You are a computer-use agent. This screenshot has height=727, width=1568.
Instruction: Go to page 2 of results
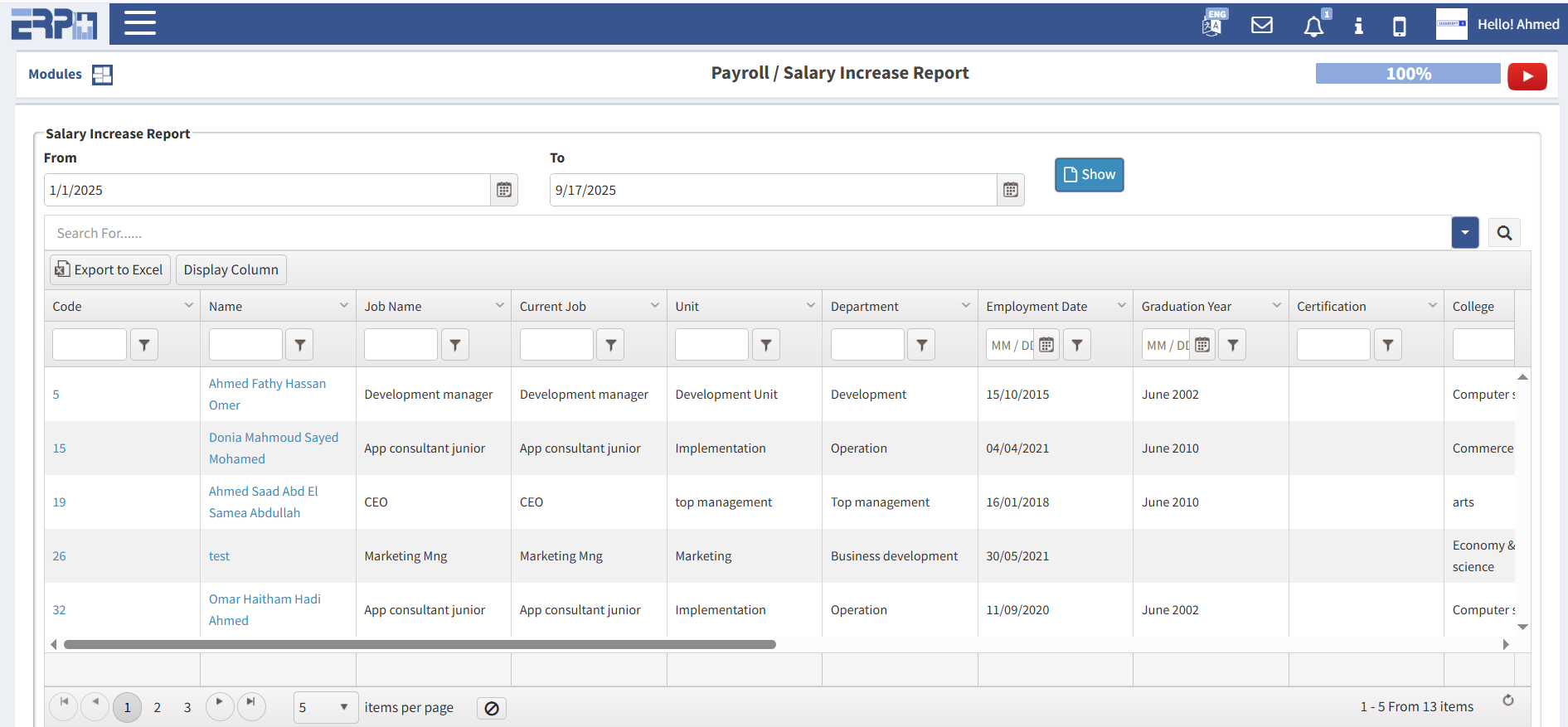point(157,707)
